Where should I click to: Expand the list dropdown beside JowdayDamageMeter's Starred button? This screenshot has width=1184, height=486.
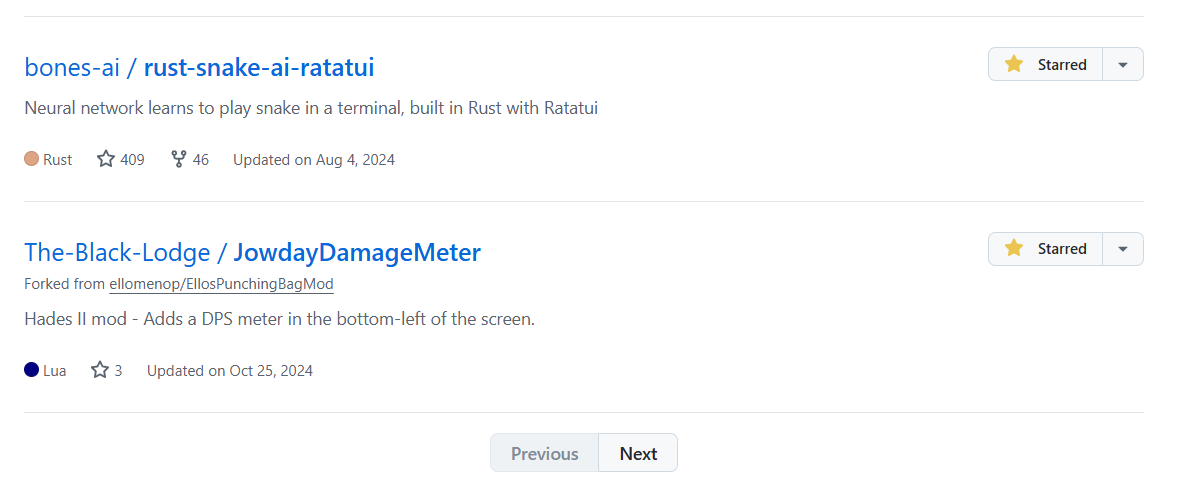point(1123,248)
